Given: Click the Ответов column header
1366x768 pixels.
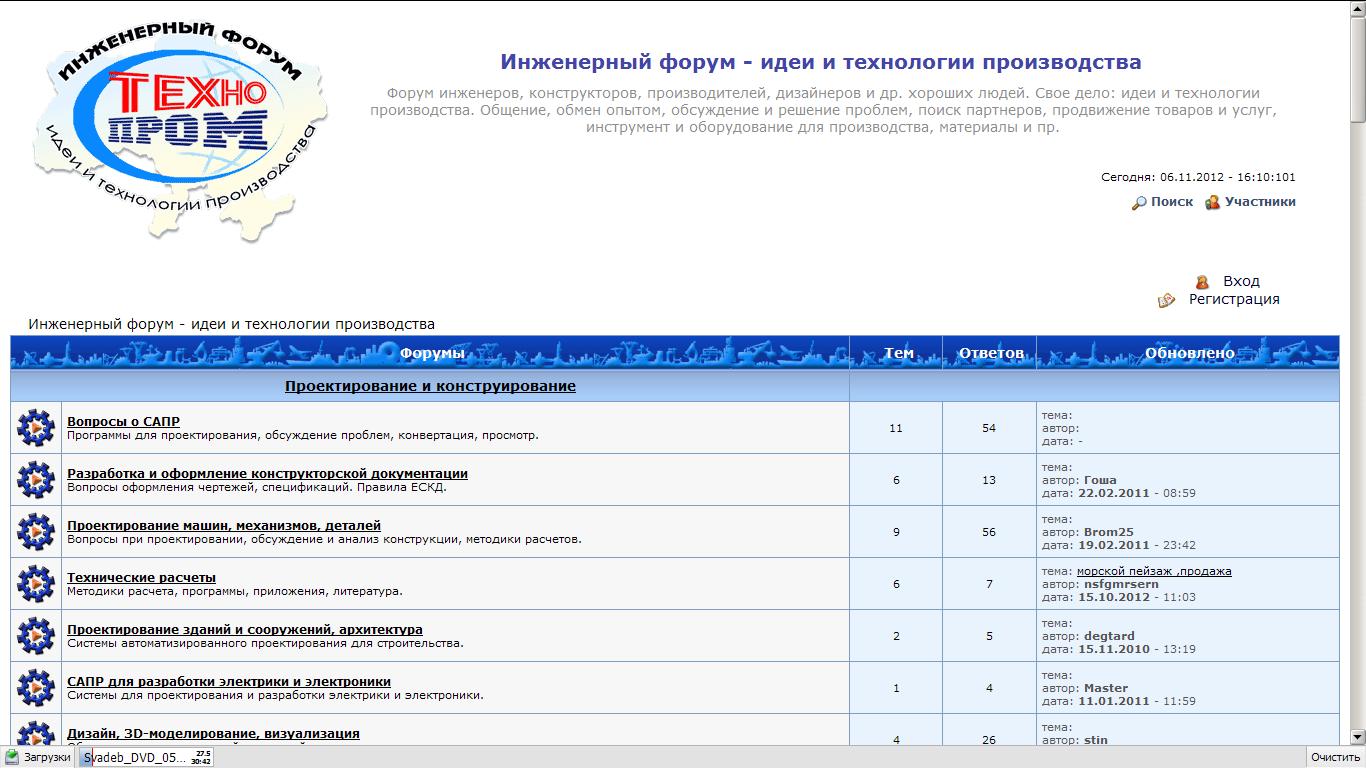Looking at the screenshot, I should click(991, 353).
